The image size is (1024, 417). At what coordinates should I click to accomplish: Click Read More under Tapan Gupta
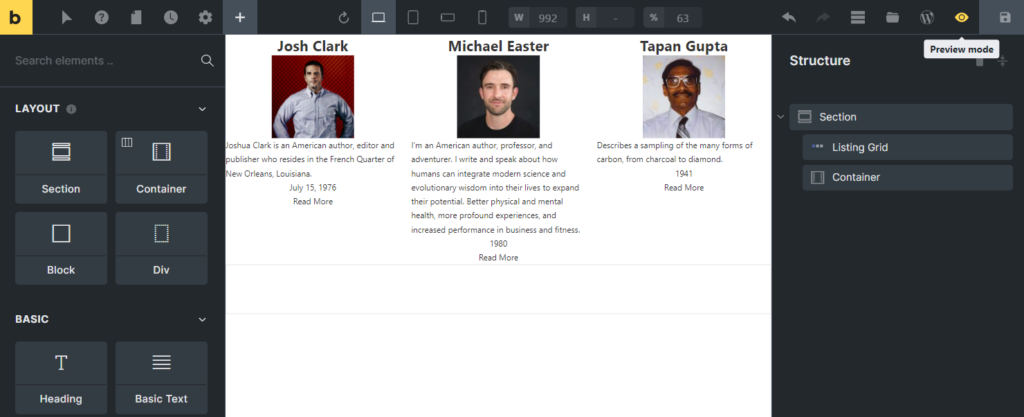point(684,187)
